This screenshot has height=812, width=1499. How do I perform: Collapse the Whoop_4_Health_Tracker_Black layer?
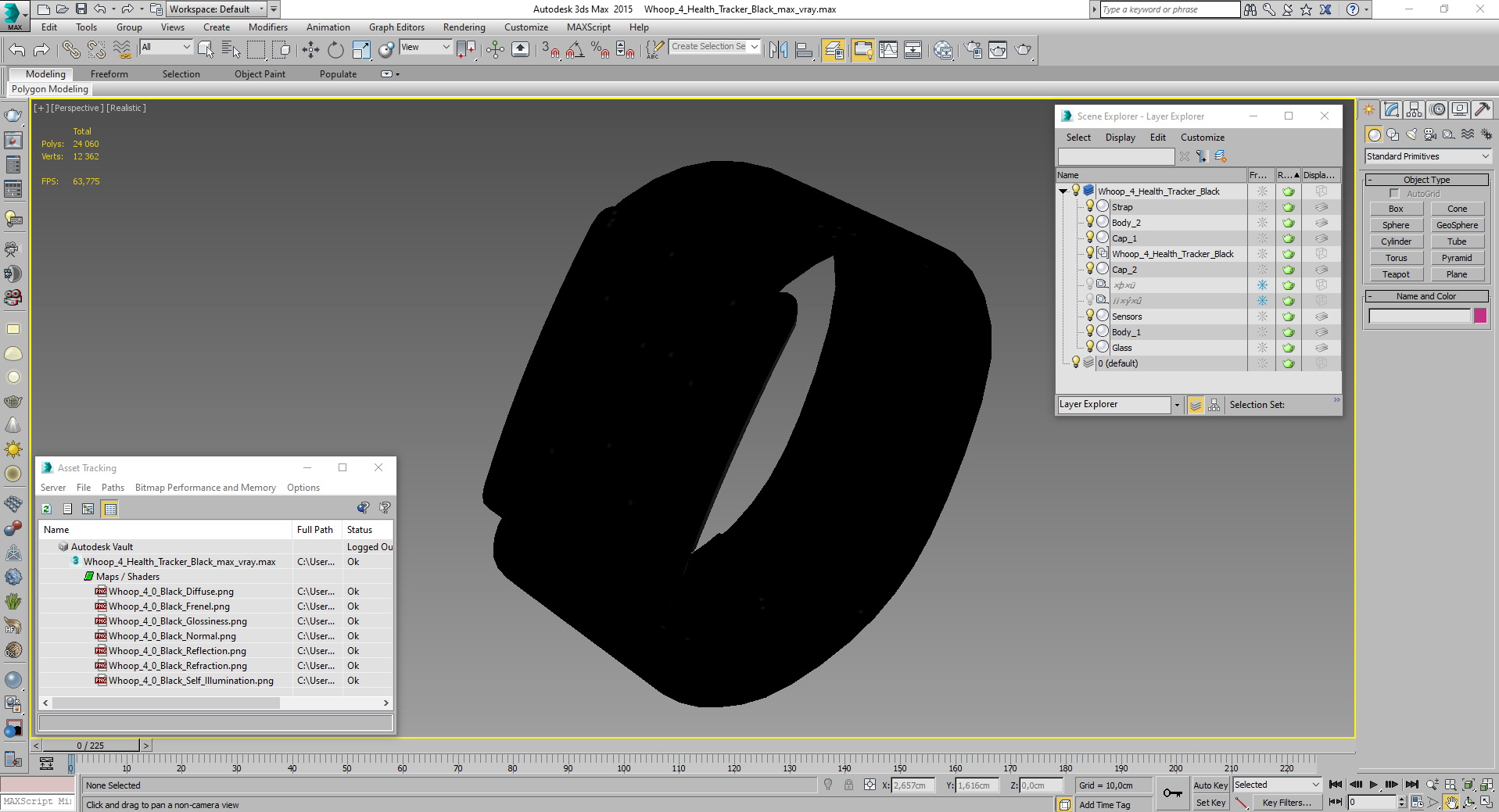(x=1063, y=191)
